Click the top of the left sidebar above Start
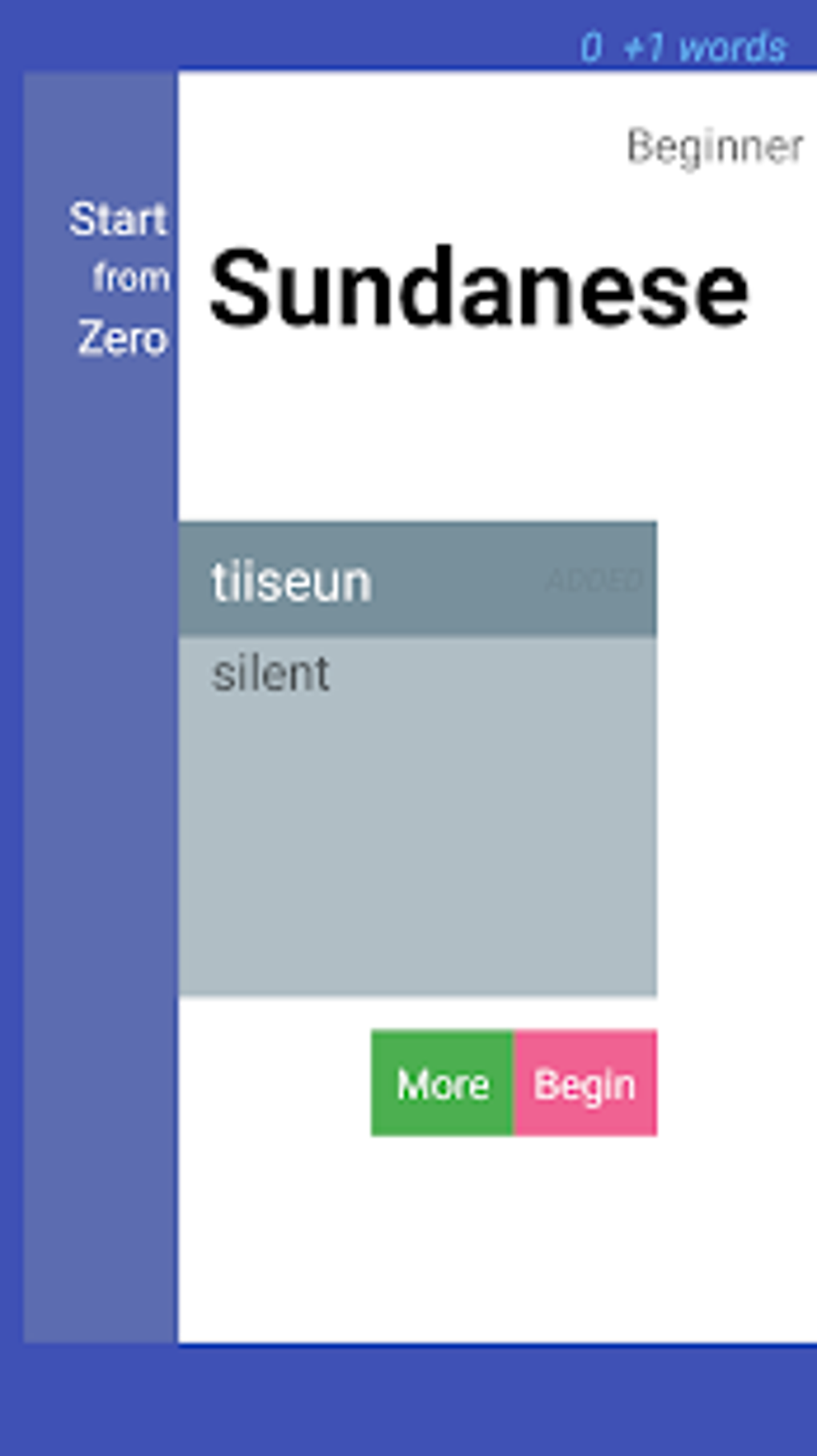Screen dimensions: 817x1456 tap(100, 128)
